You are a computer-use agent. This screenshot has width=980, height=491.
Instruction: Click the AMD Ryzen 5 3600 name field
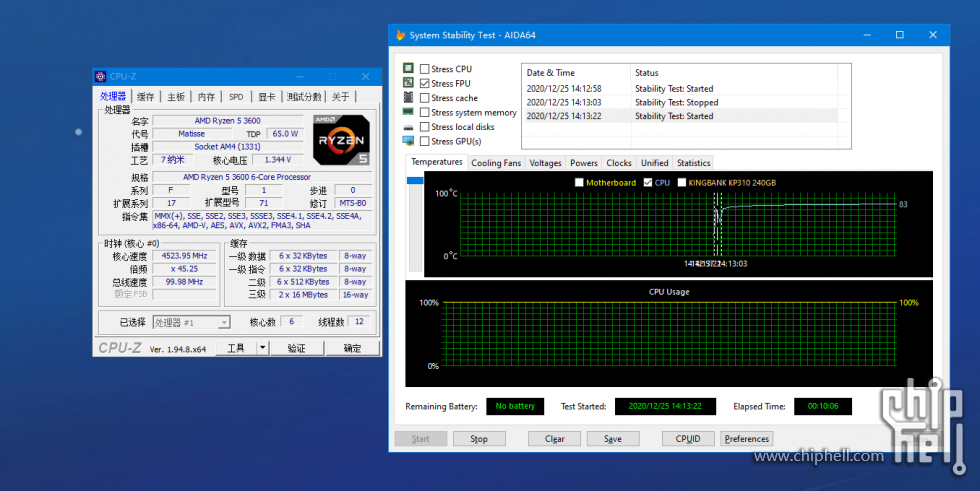coord(228,121)
